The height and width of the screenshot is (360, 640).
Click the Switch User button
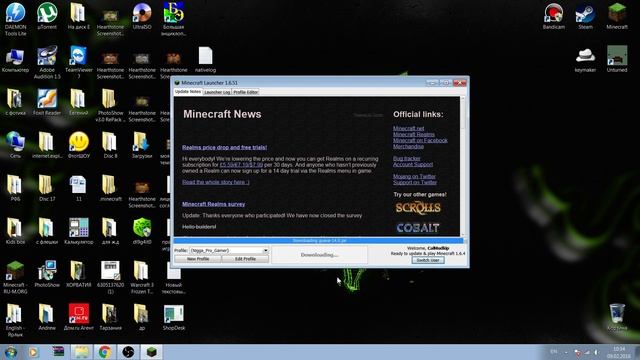[428, 260]
